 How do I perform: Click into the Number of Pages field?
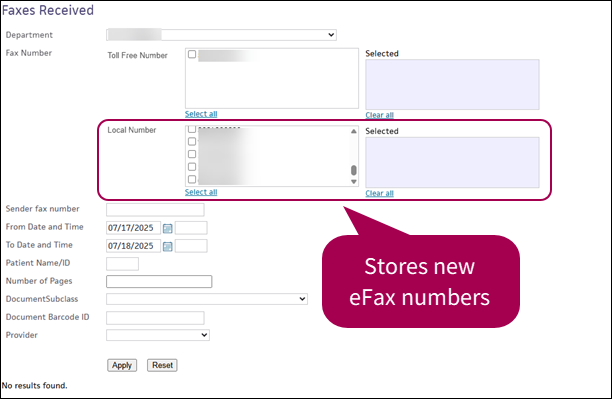pyautogui.click(x=159, y=281)
